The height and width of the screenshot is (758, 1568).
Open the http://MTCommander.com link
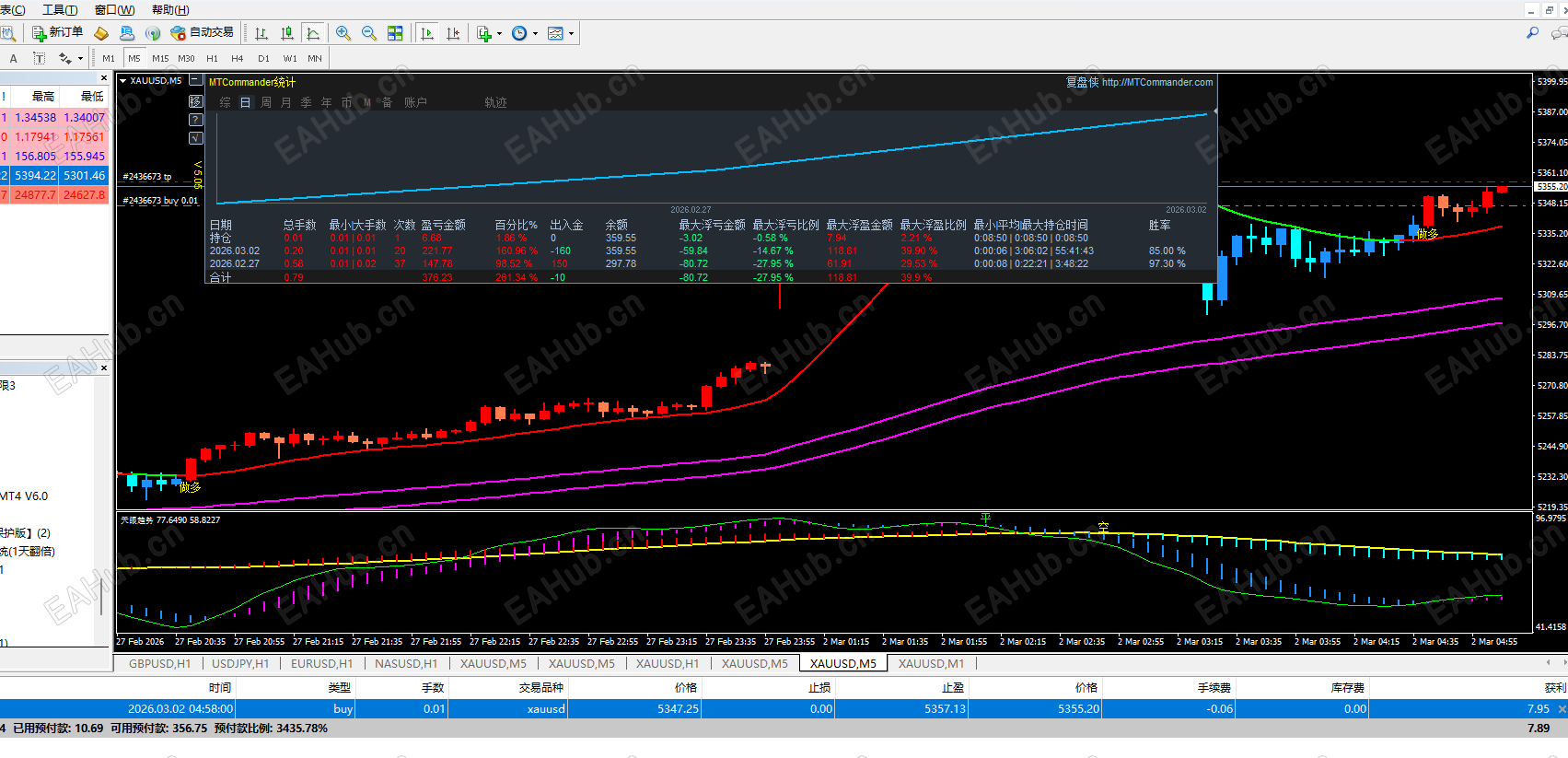coord(1157,82)
